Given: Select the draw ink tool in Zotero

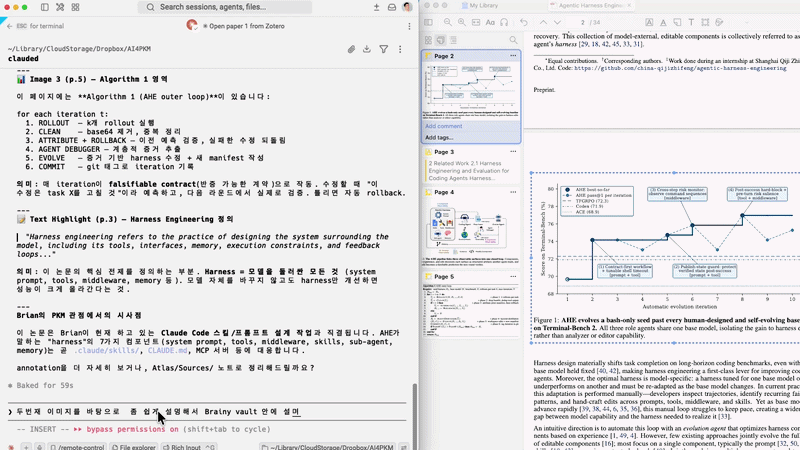Looking at the screenshot, I should pos(719,22).
